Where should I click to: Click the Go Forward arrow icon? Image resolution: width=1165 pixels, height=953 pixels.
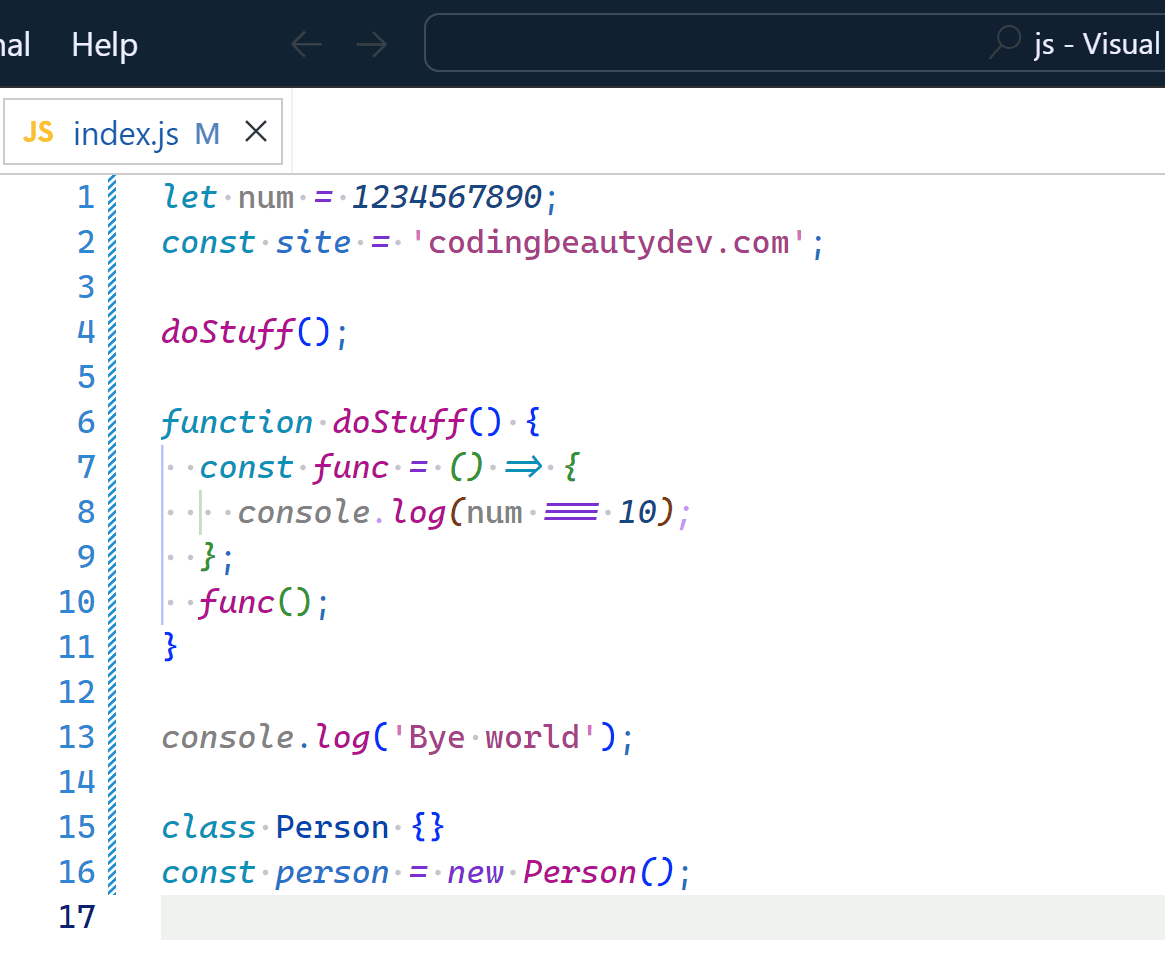371,45
